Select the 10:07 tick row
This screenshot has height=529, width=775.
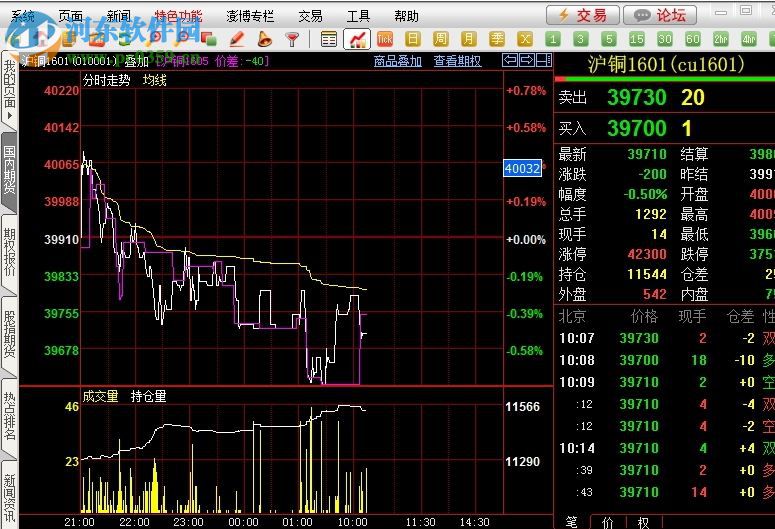click(664, 338)
